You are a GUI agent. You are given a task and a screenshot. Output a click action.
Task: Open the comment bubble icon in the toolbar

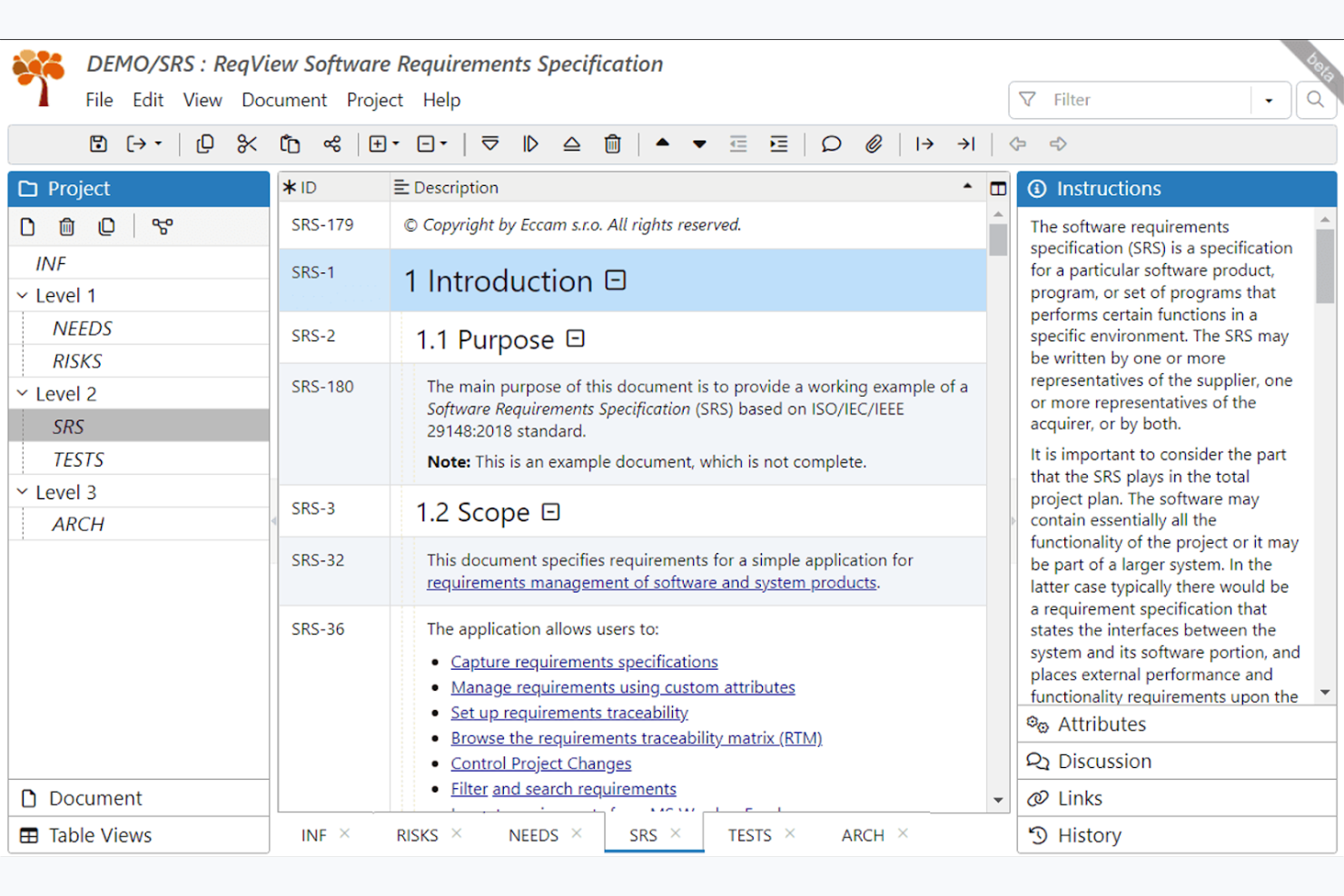point(830,143)
